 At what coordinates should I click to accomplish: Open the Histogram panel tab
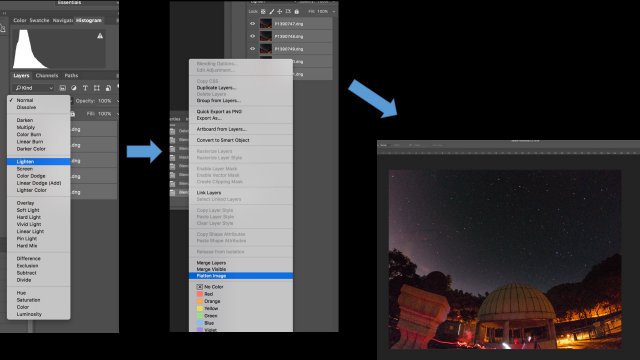pos(89,20)
